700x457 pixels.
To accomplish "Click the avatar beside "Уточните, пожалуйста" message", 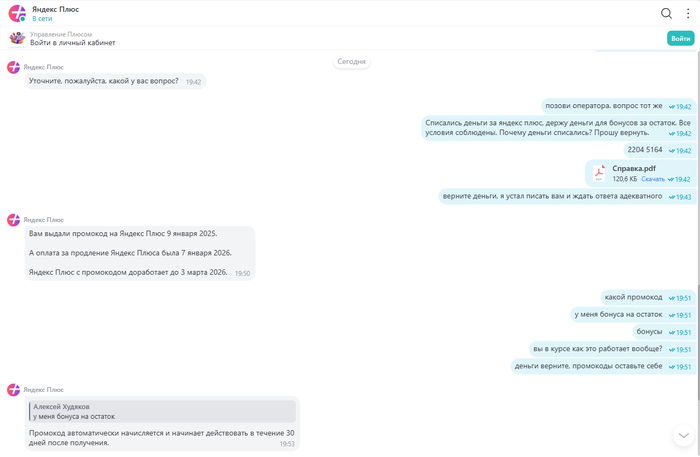I will coord(13,67).
